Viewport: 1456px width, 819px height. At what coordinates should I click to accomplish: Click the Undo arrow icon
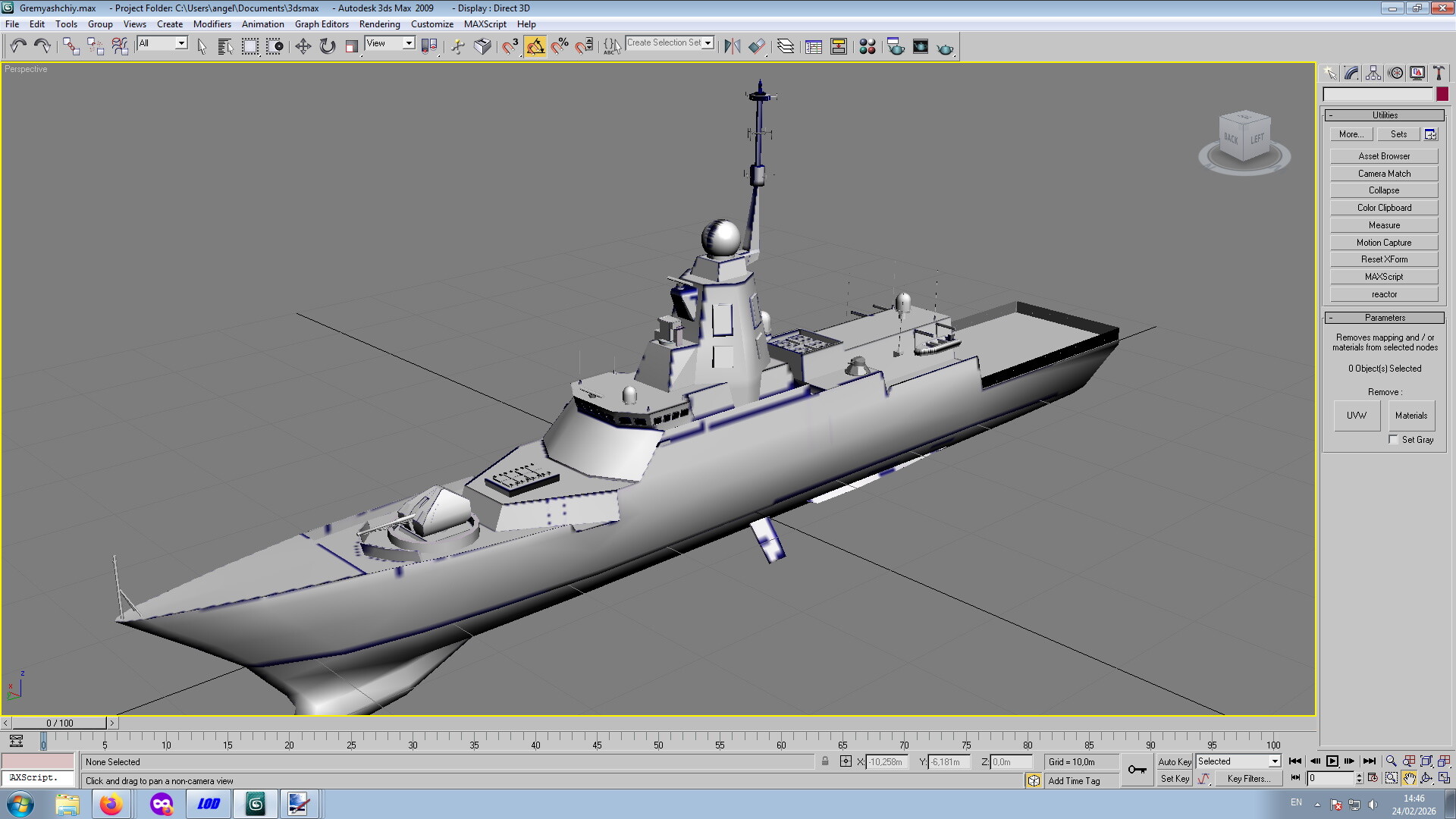pyautogui.click(x=18, y=47)
